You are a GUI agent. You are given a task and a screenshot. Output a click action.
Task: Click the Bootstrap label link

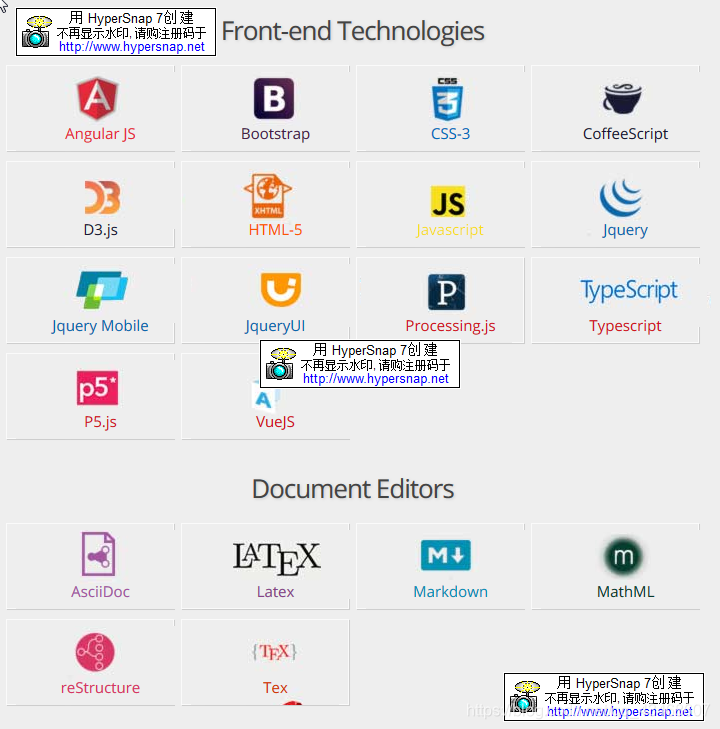pyautogui.click(x=275, y=134)
